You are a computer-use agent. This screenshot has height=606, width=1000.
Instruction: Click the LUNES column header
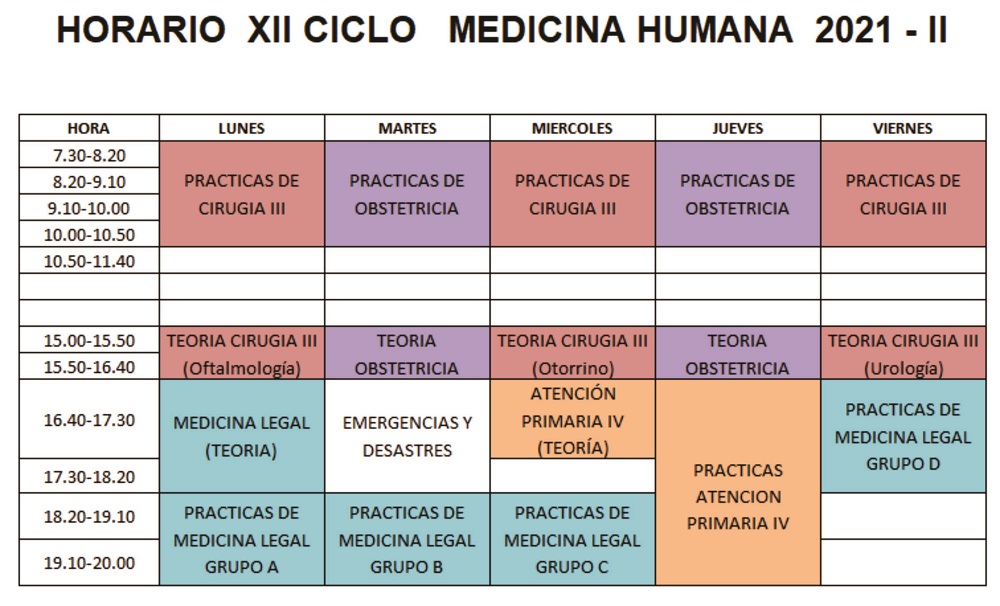pos(242,128)
